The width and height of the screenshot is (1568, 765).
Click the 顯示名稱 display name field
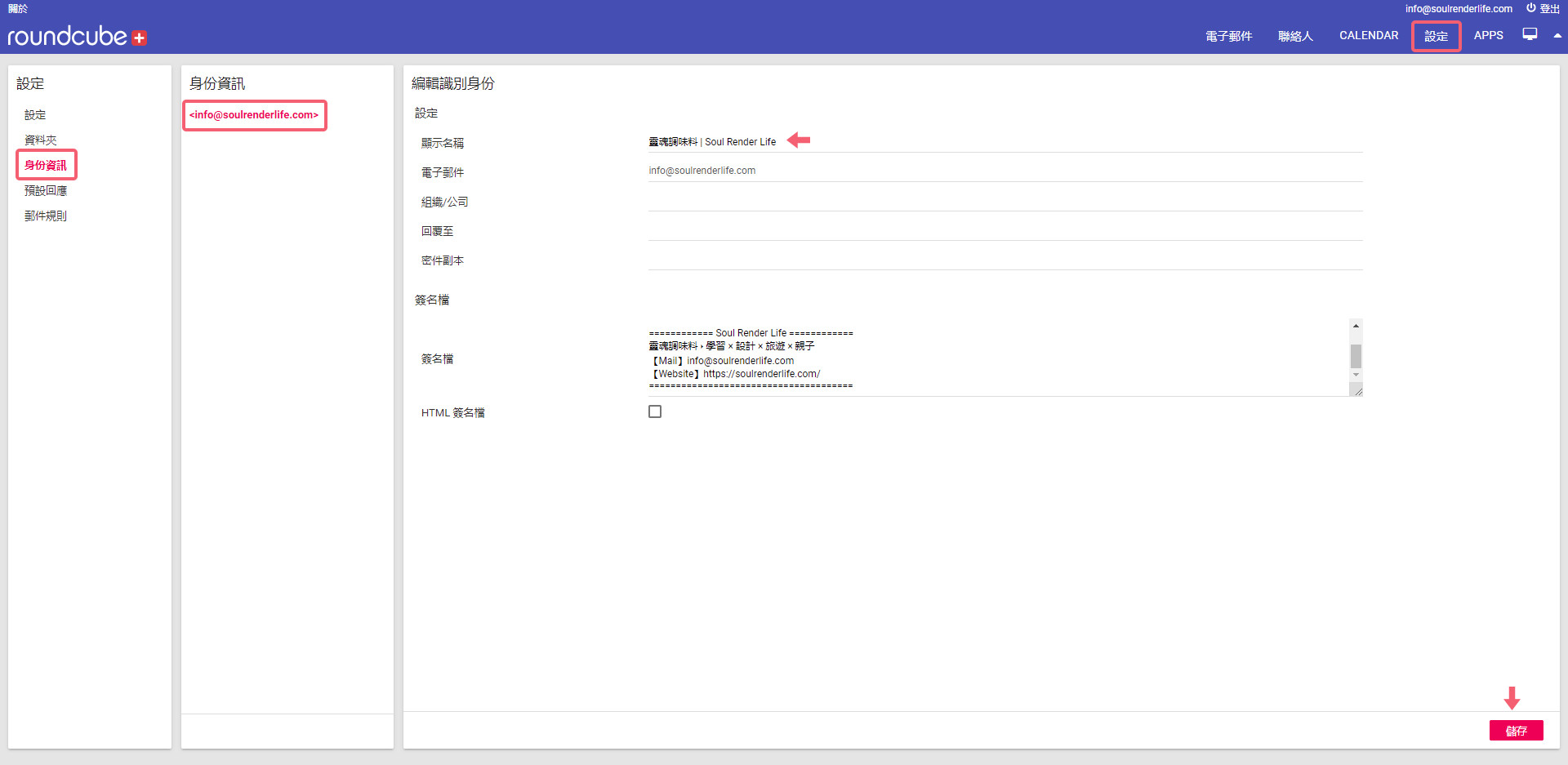[1005, 141]
